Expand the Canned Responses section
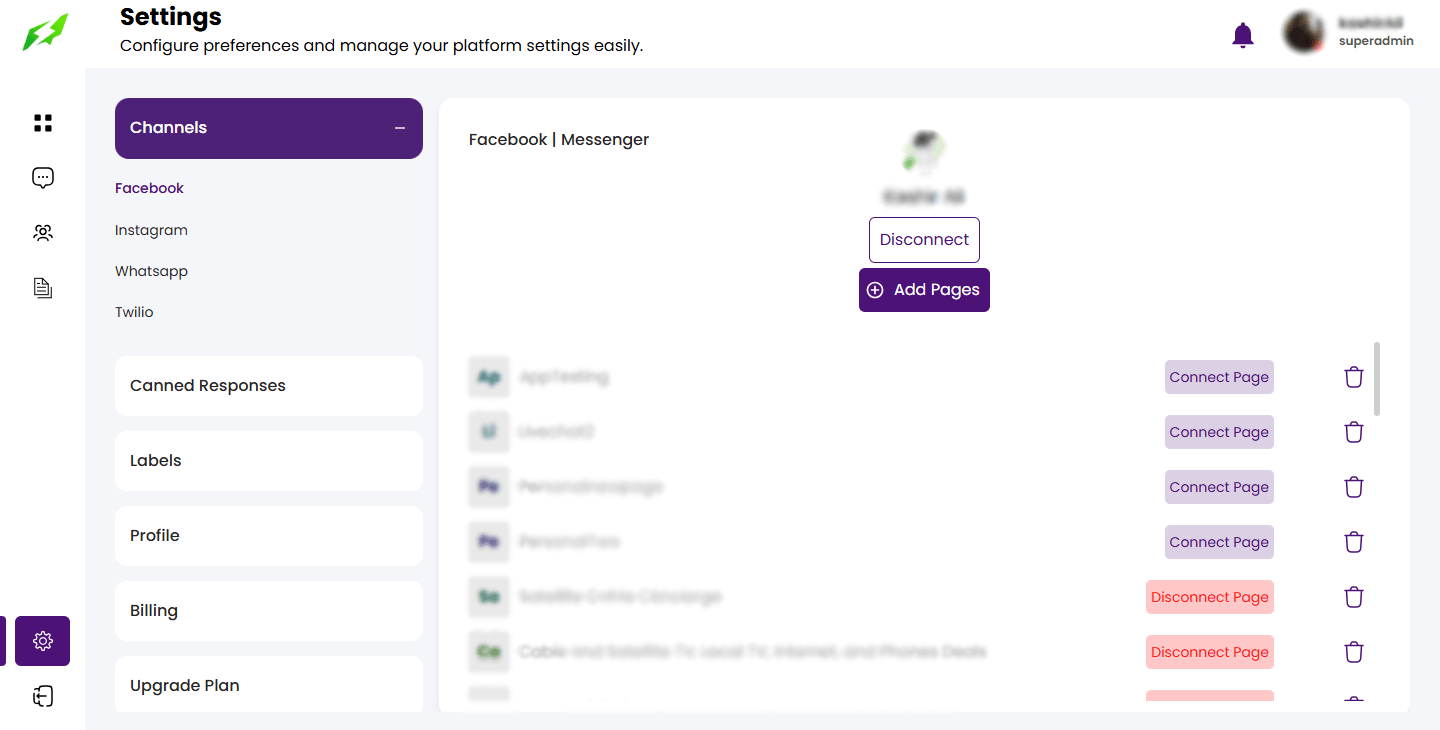 (x=268, y=386)
